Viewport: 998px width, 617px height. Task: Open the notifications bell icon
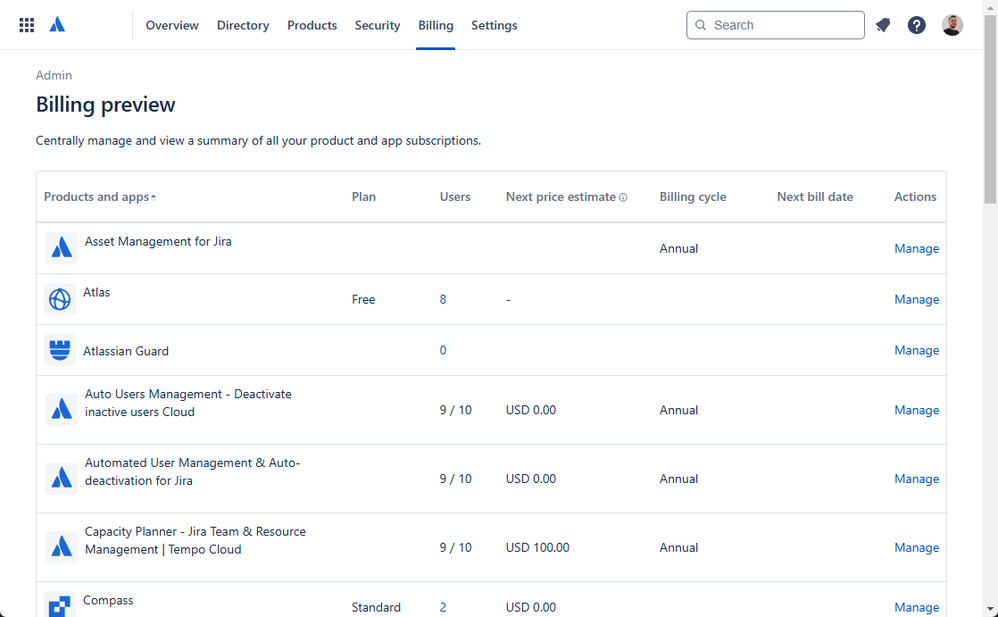click(882, 25)
